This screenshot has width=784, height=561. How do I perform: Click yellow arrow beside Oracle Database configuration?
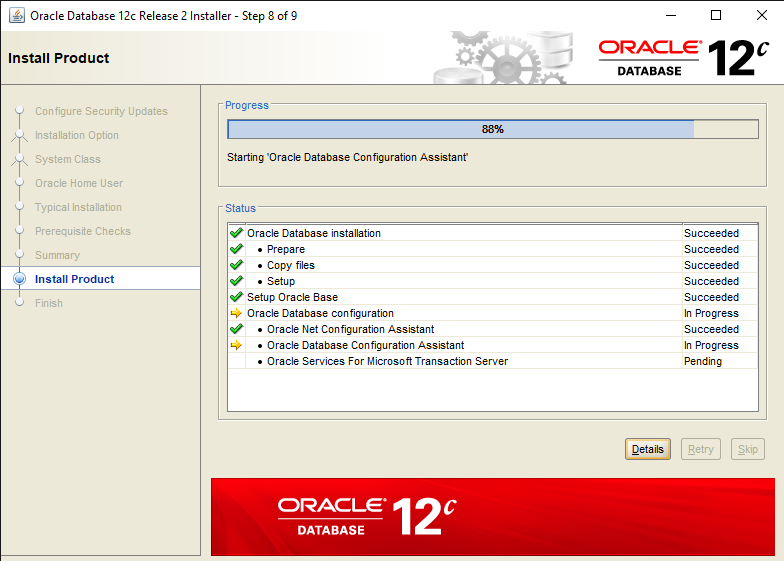click(x=236, y=313)
